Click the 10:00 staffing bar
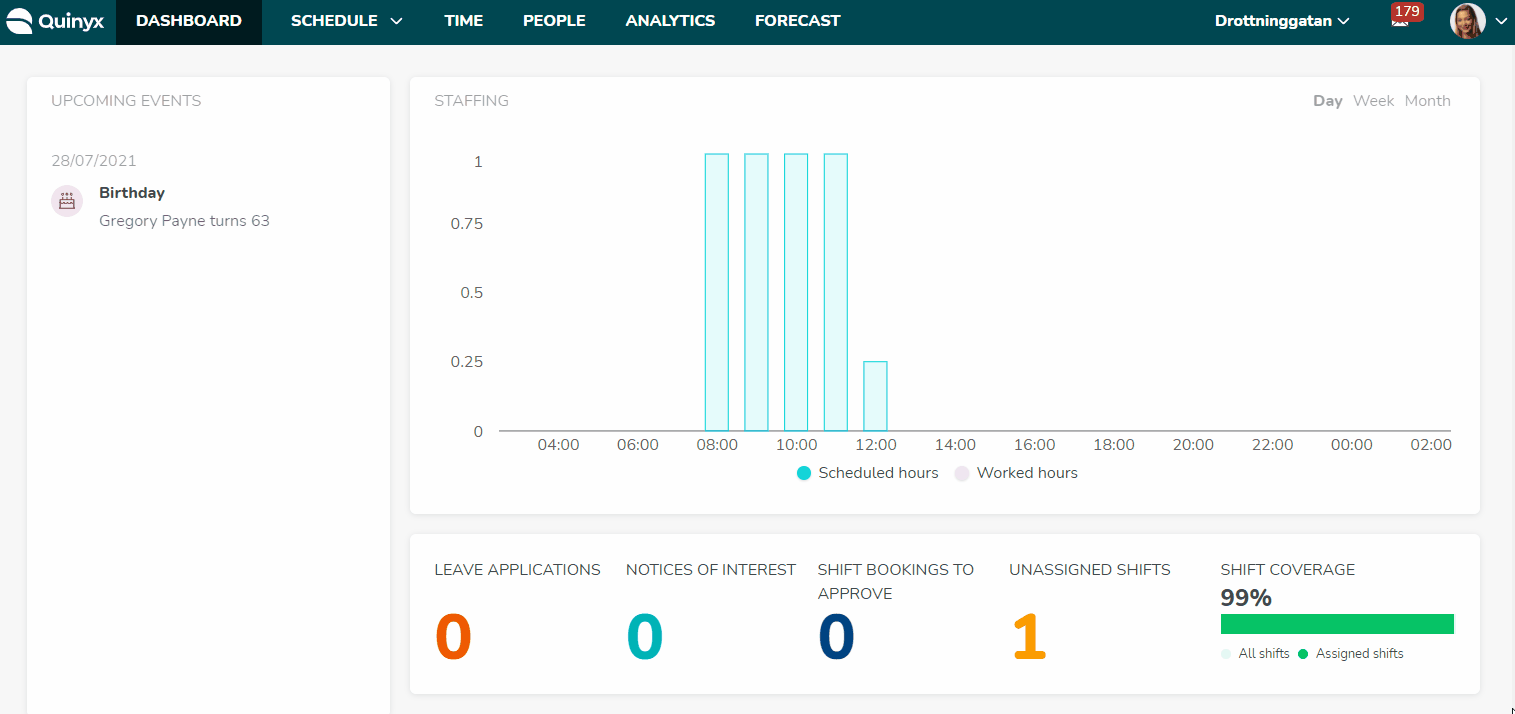Screen dimensions: 1515x714 pyautogui.click(x=796, y=292)
